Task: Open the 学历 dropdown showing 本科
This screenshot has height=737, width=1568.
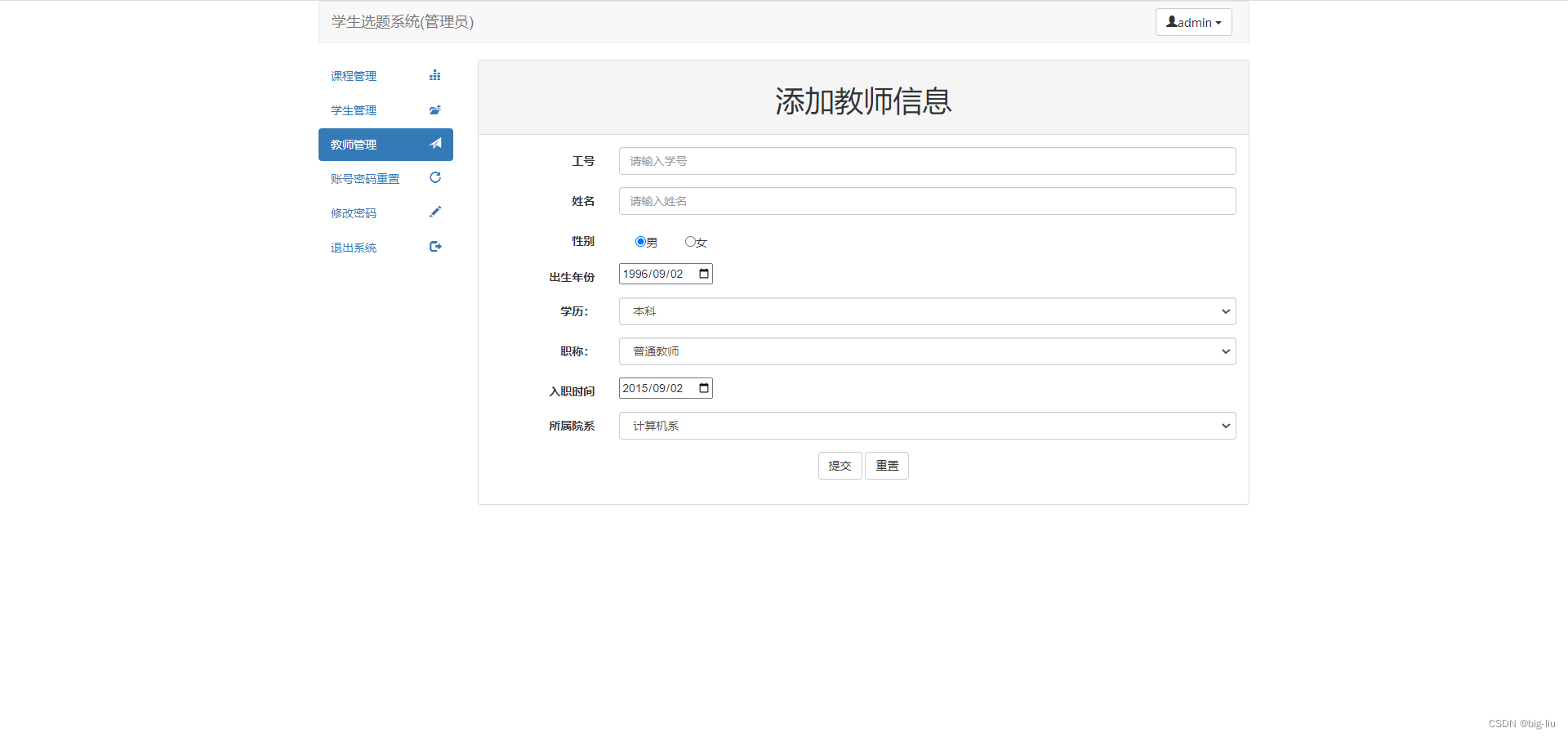Action: [928, 311]
